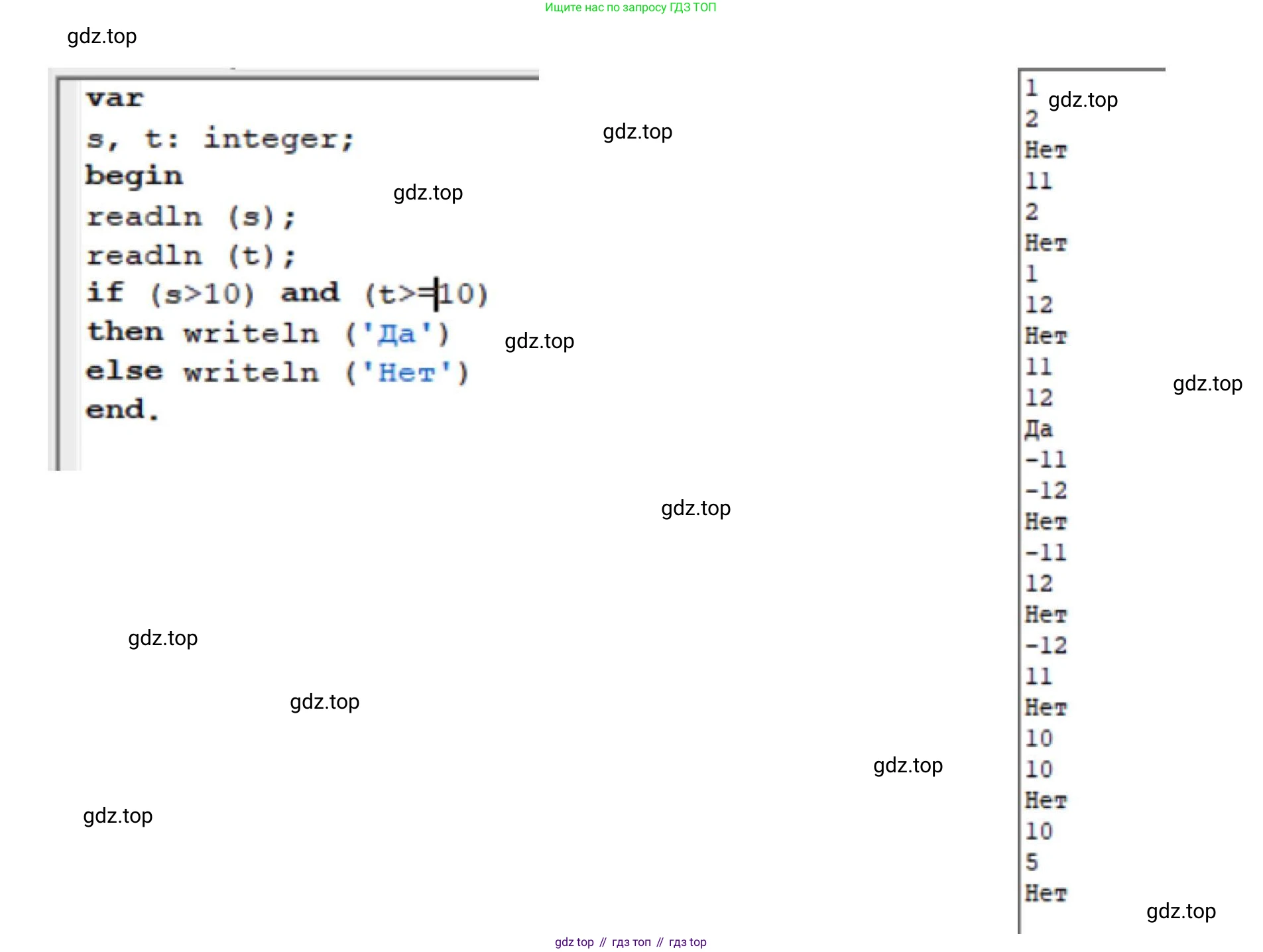The height and width of the screenshot is (952, 1263).
Task: Select the '(s>10)' condition
Action: pos(202,294)
